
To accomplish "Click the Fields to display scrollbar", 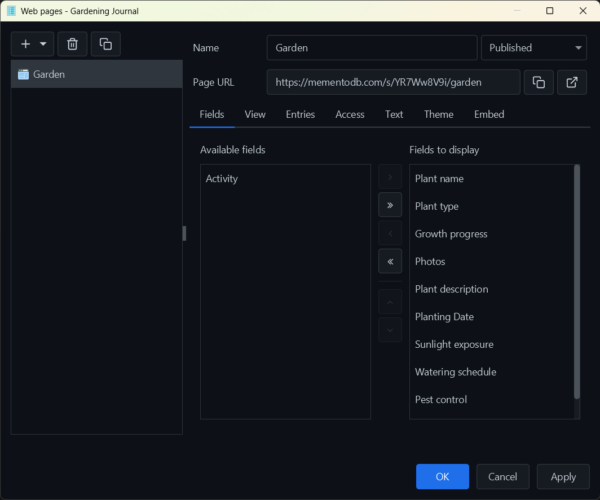I will 577,280.
